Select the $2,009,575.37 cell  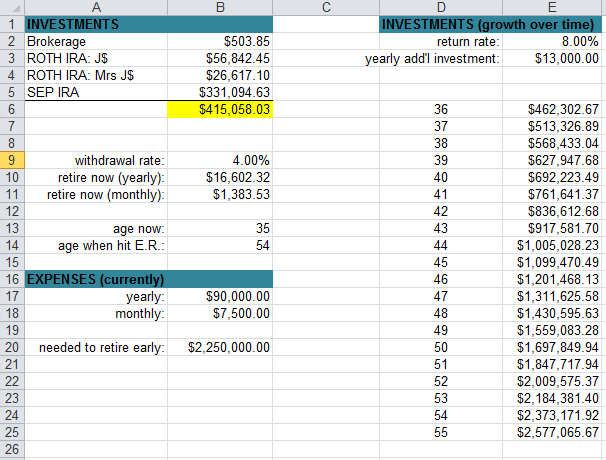click(552, 381)
